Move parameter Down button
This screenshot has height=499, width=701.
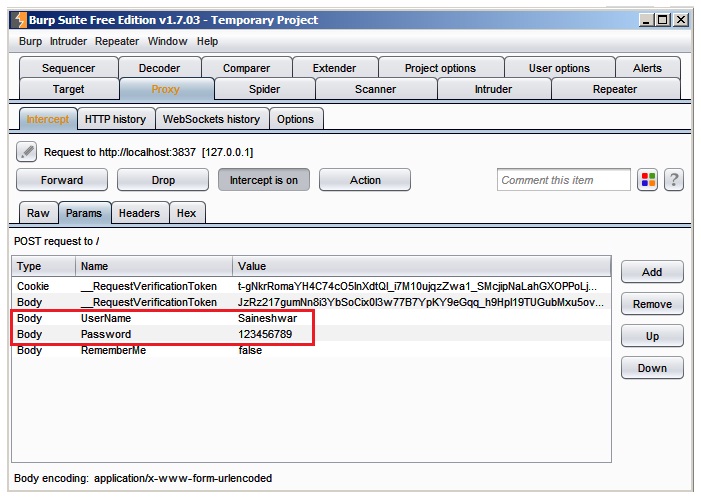(x=652, y=368)
